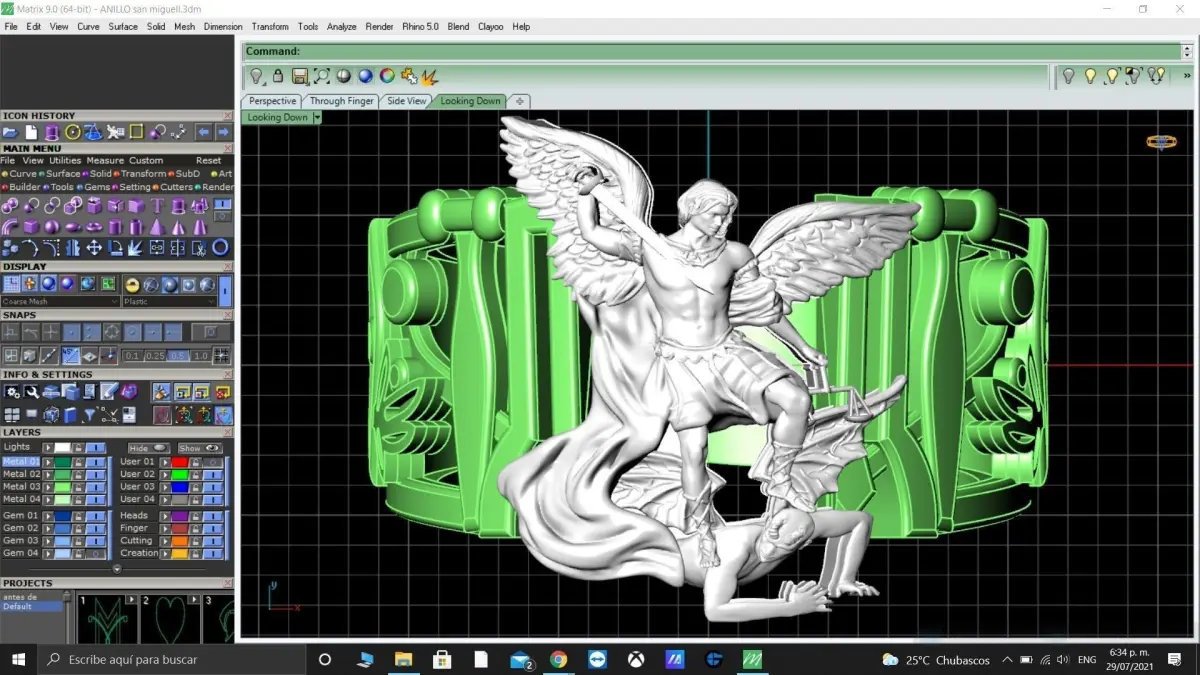Toggle visibility of User 01 layer
The width and height of the screenshot is (1200, 675).
click(x=213, y=462)
